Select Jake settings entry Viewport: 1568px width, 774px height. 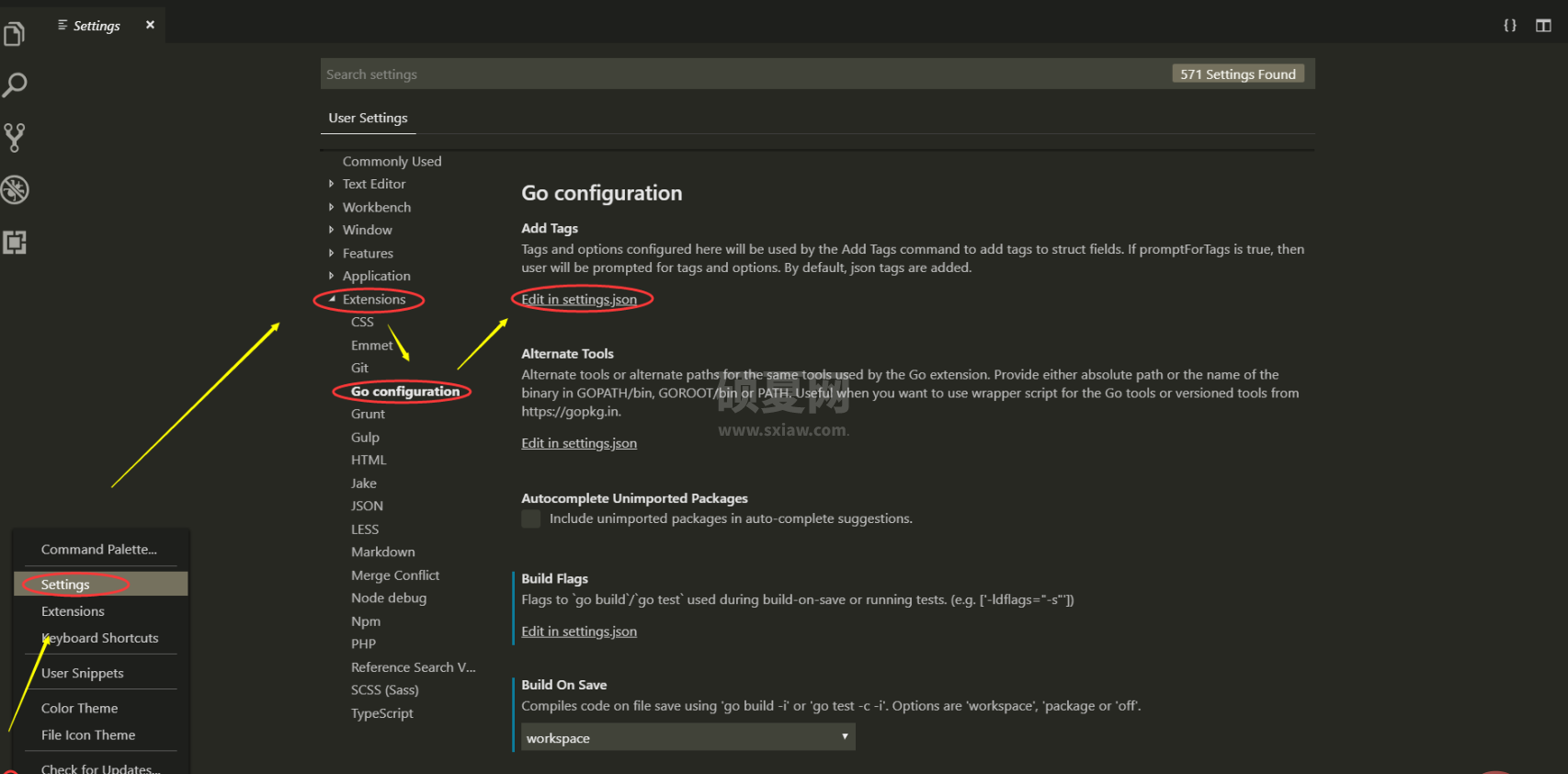tap(363, 483)
